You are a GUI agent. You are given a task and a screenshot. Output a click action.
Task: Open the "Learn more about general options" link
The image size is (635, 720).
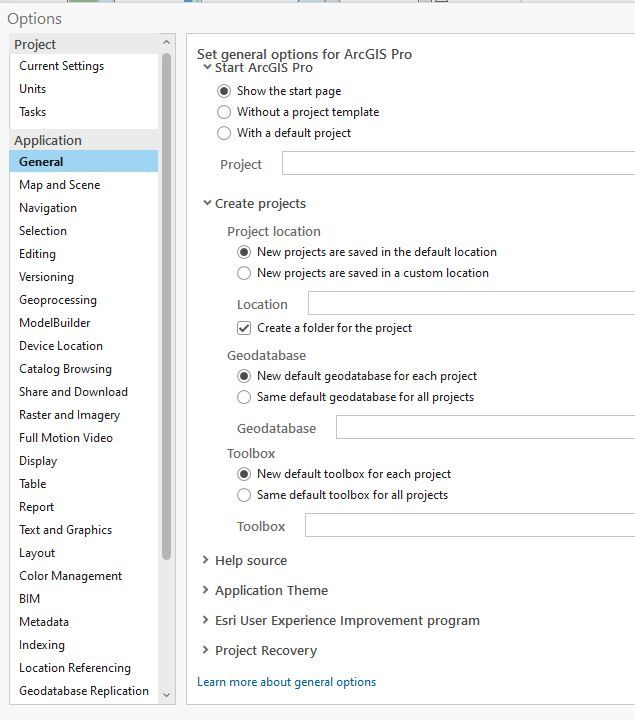click(x=287, y=682)
